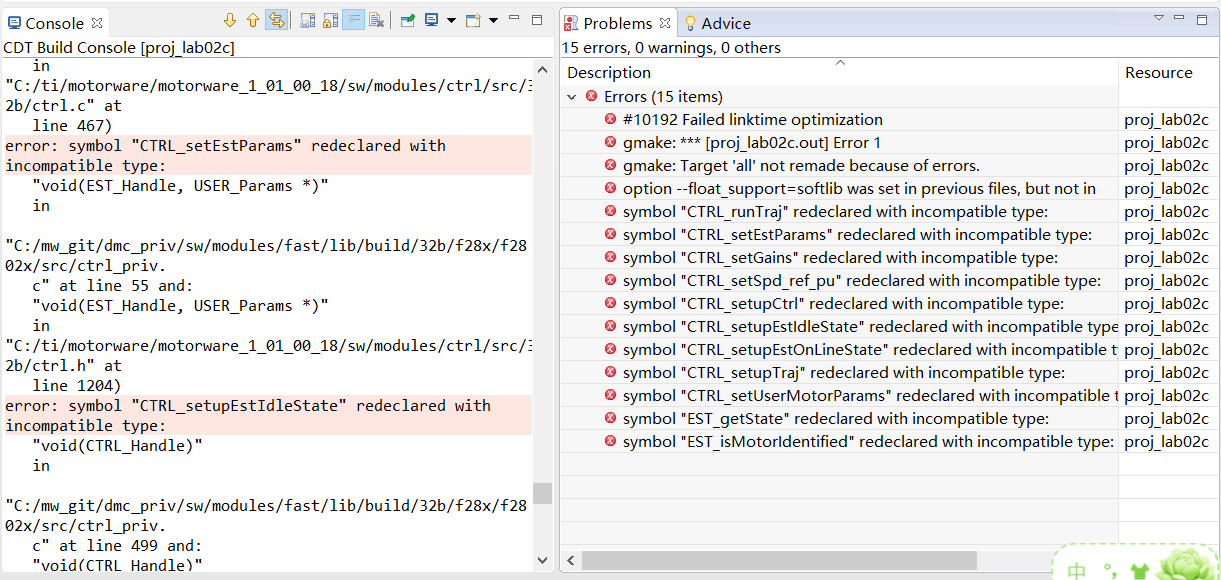
Task: Copy the build log from console toolbar
Action: pos(307,20)
